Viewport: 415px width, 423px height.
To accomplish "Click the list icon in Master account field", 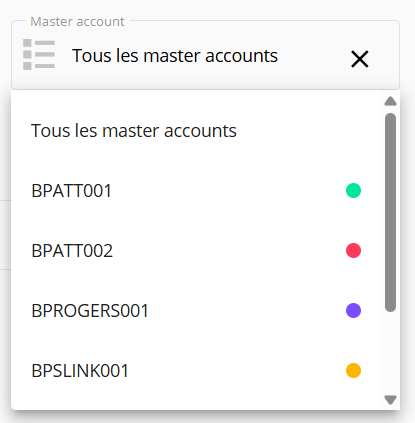I will click(x=39, y=55).
